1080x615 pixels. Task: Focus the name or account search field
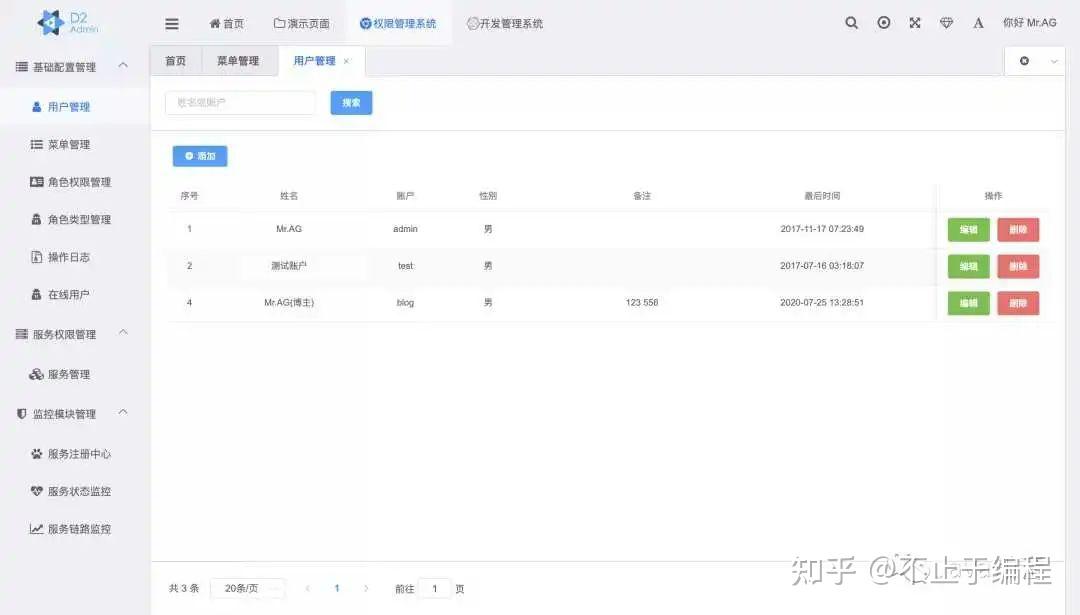(240, 103)
